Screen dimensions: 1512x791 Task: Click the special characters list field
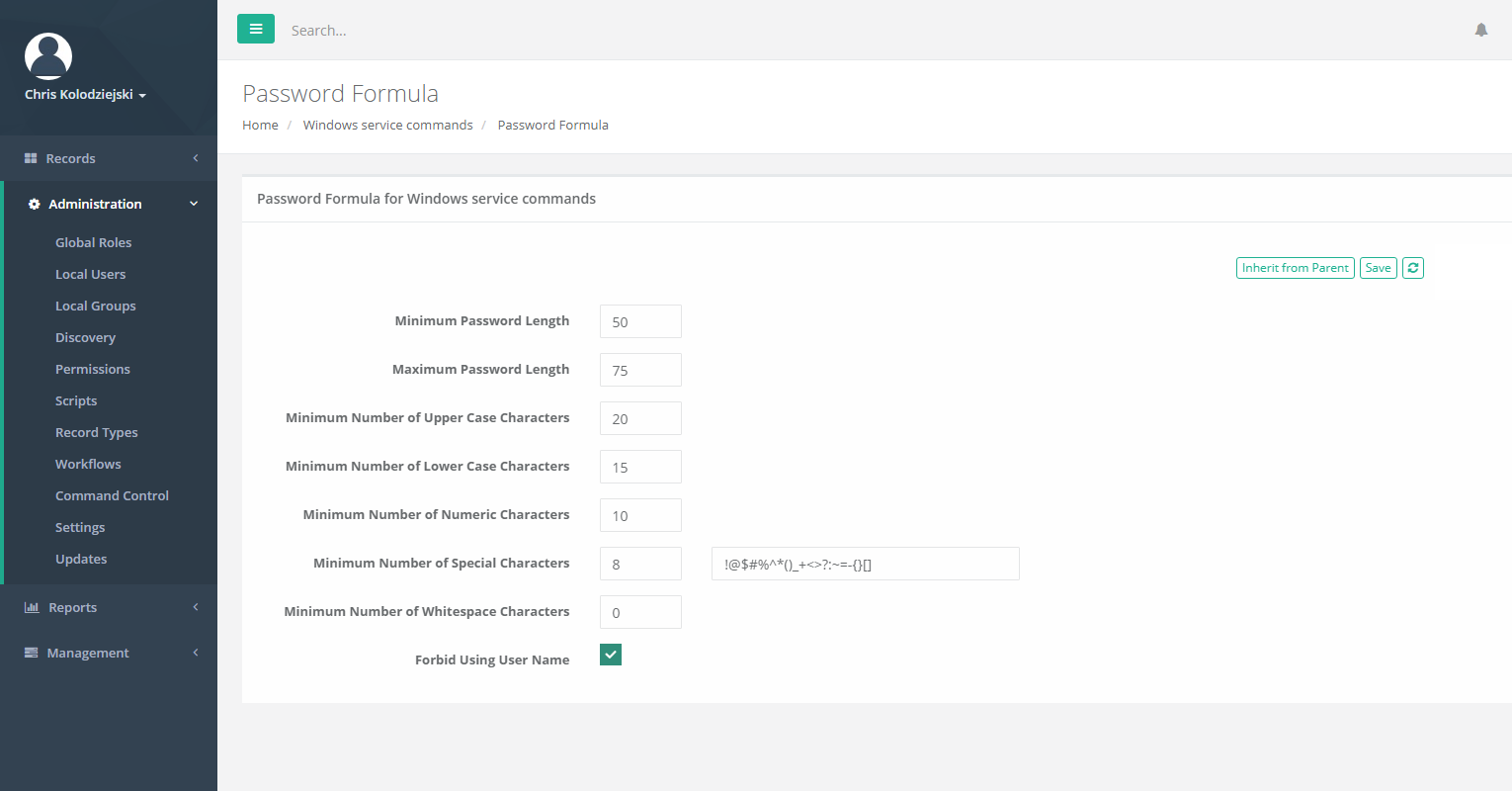[x=865, y=564]
